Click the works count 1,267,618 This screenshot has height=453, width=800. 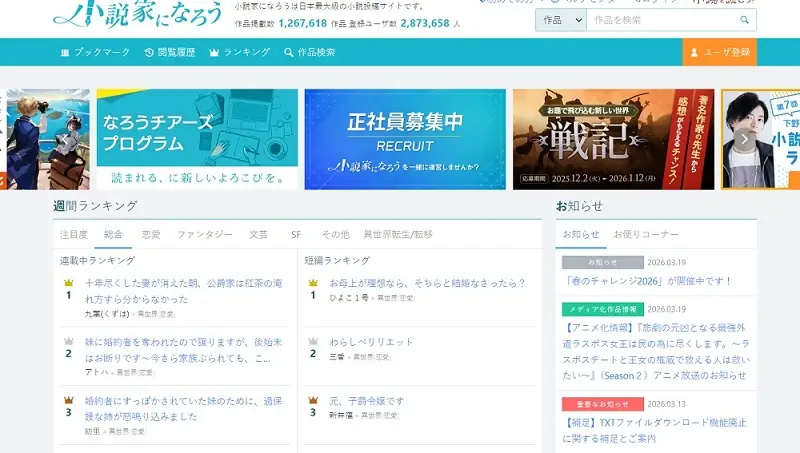(303, 23)
